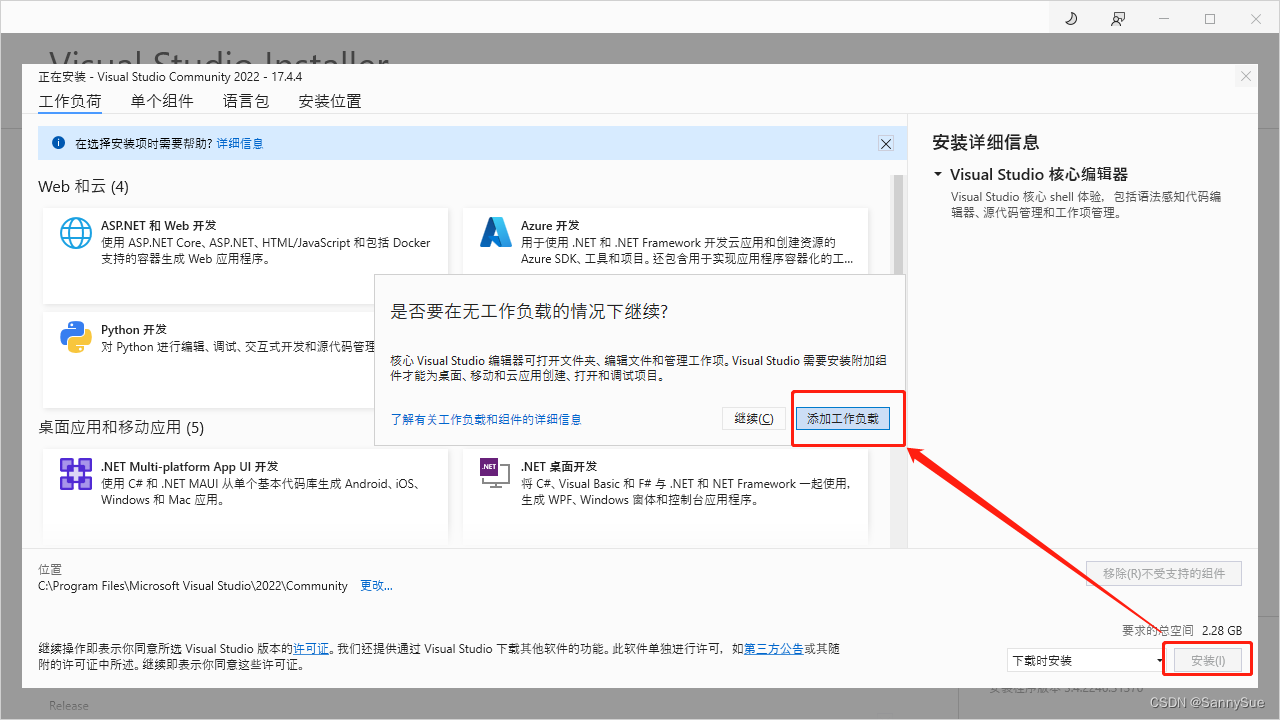
Task: Select .NET Multi-platform App UI 开发 title
Action: [190, 466]
